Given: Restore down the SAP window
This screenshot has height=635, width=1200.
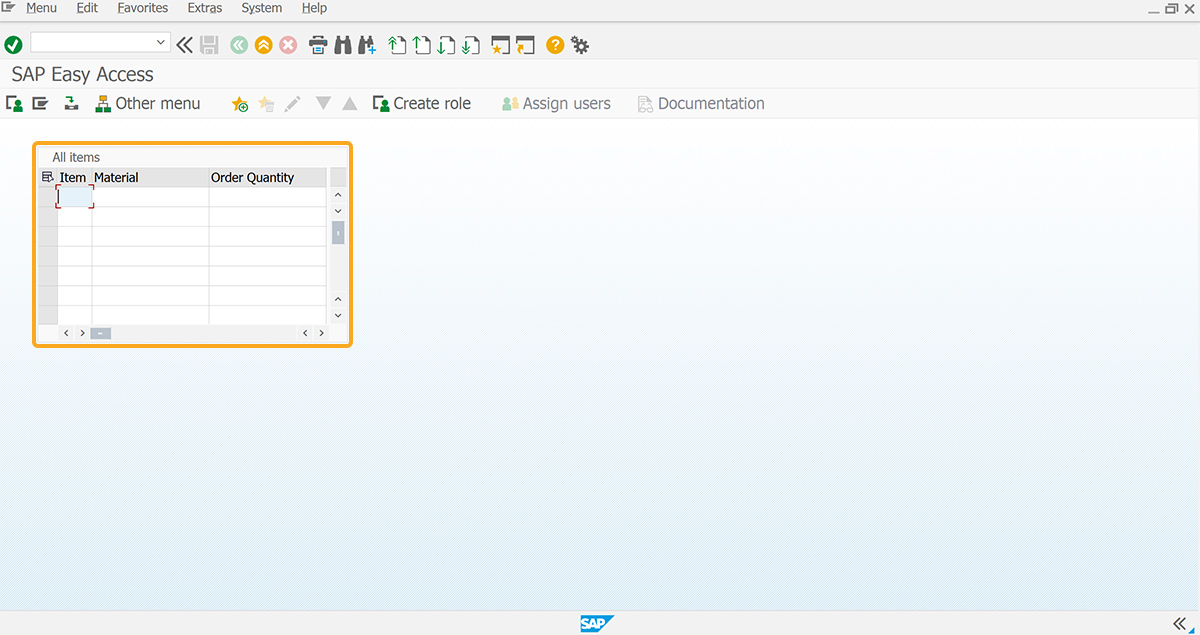Looking at the screenshot, I should pos(1171,8).
